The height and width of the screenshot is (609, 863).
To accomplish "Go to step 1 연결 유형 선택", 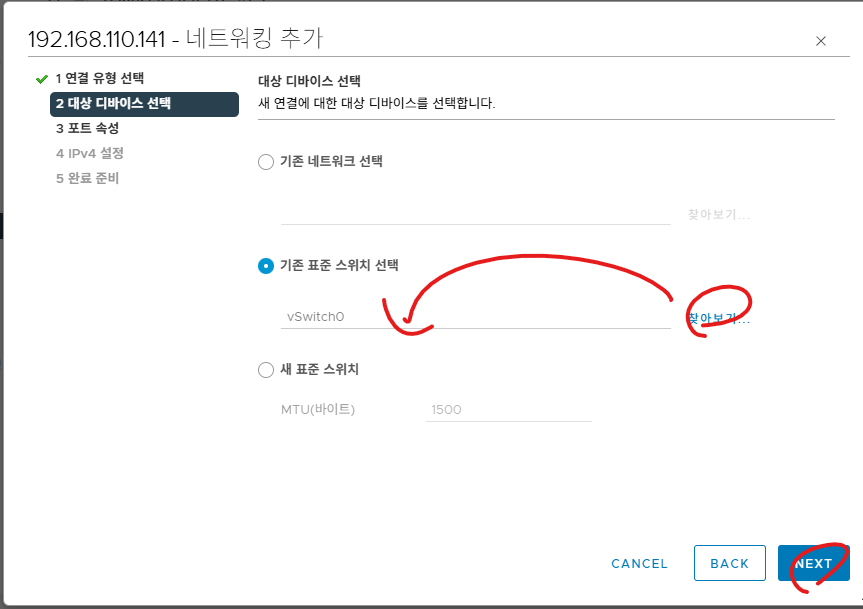I will [x=100, y=78].
